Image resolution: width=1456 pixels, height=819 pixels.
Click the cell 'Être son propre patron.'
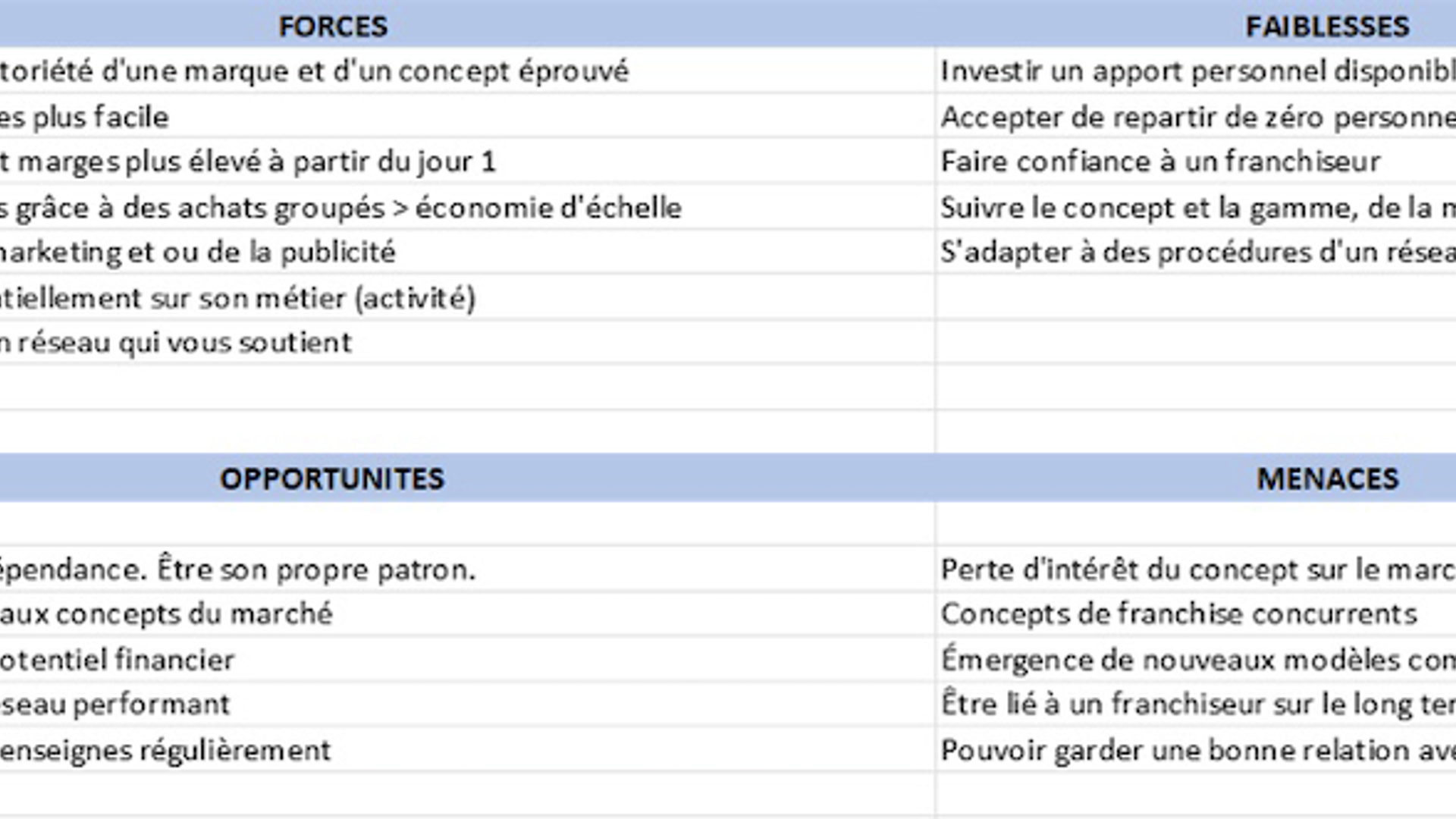point(466,569)
